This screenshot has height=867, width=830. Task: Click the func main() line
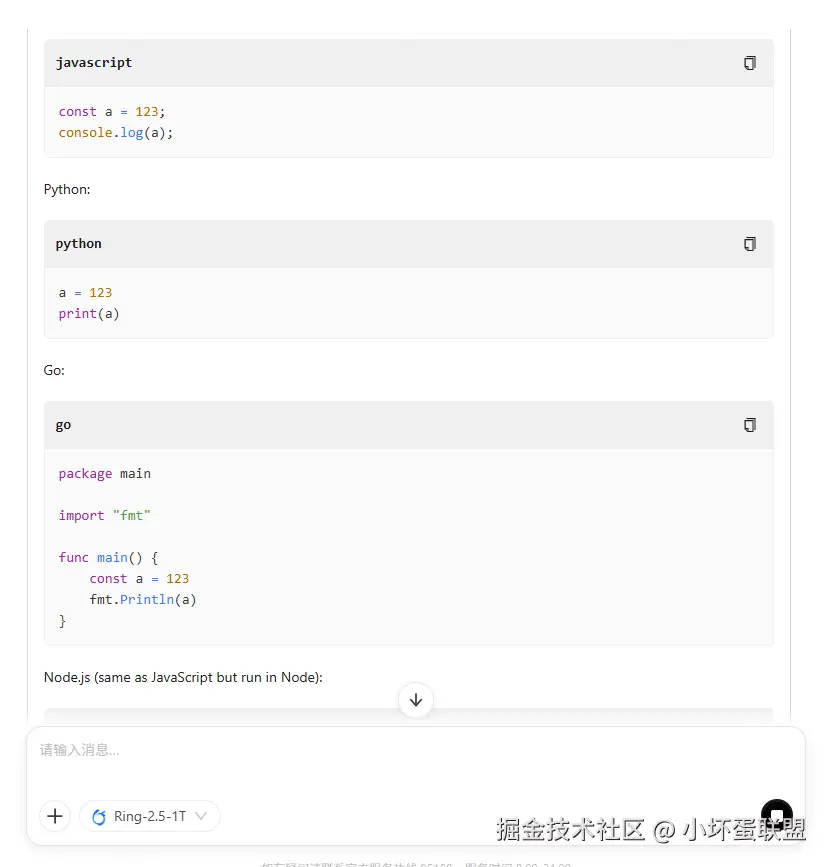[109, 558]
